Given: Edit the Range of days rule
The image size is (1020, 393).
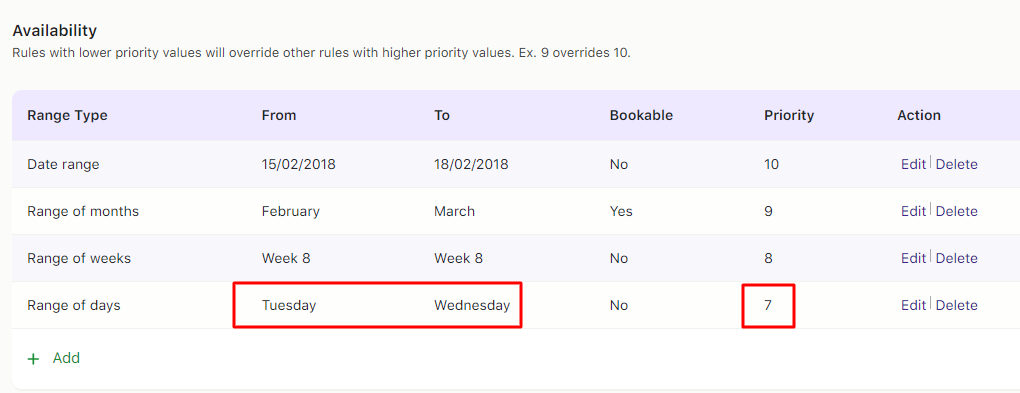Looking at the screenshot, I should 913,305.
